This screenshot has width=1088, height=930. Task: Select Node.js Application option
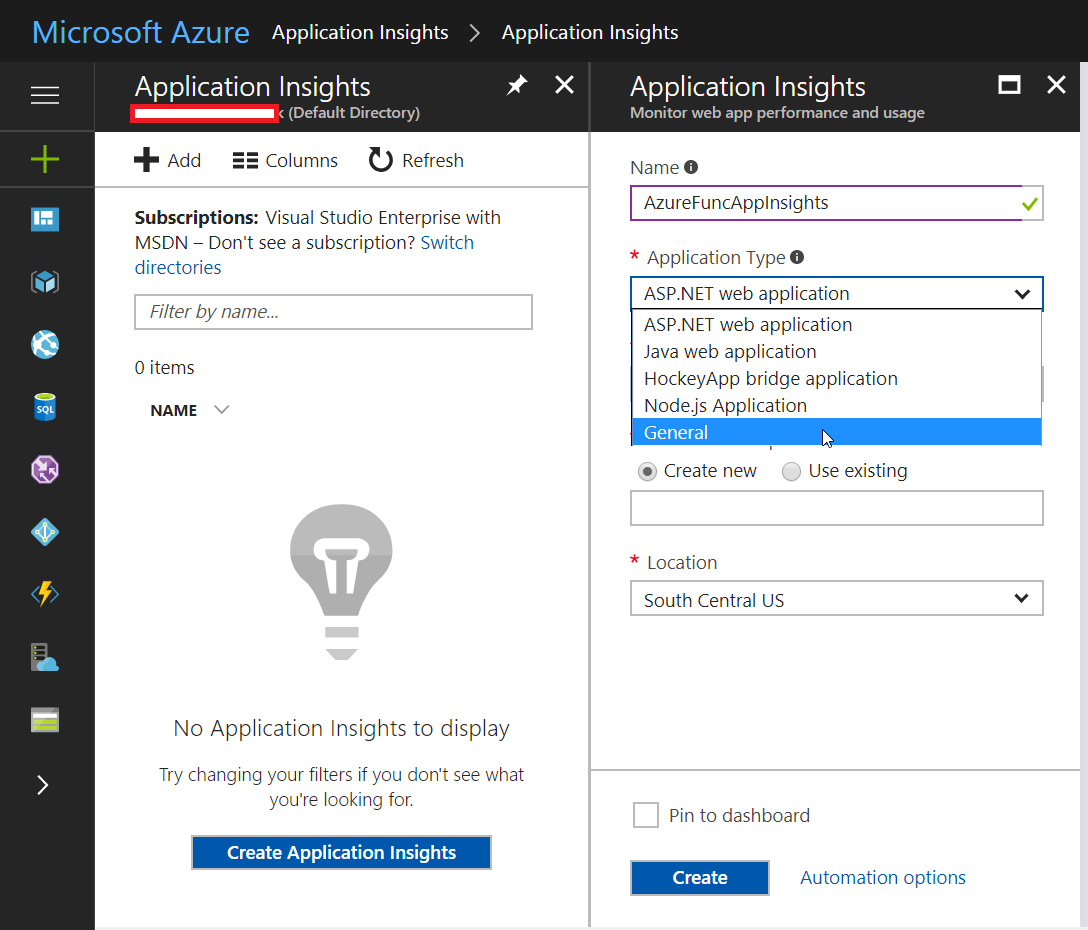tap(836, 406)
